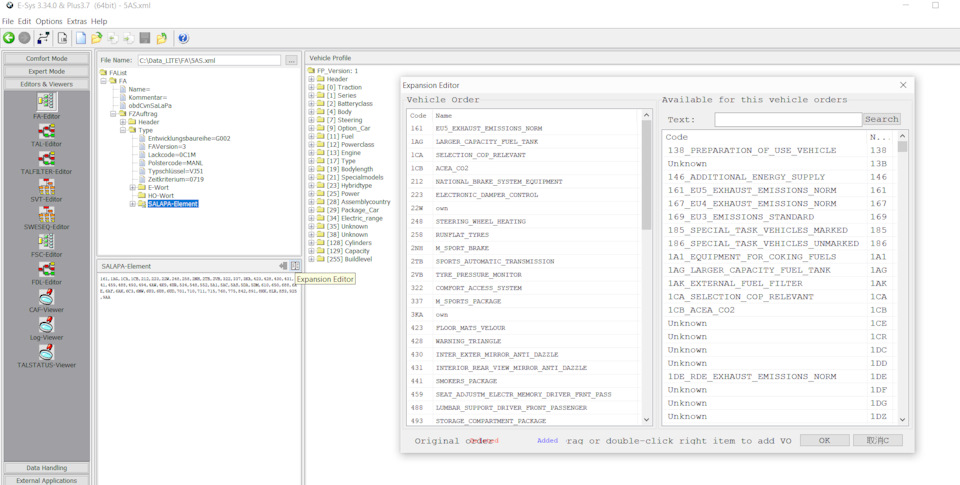
Task: Select the Editors & Viewers panel
Action: (47, 85)
